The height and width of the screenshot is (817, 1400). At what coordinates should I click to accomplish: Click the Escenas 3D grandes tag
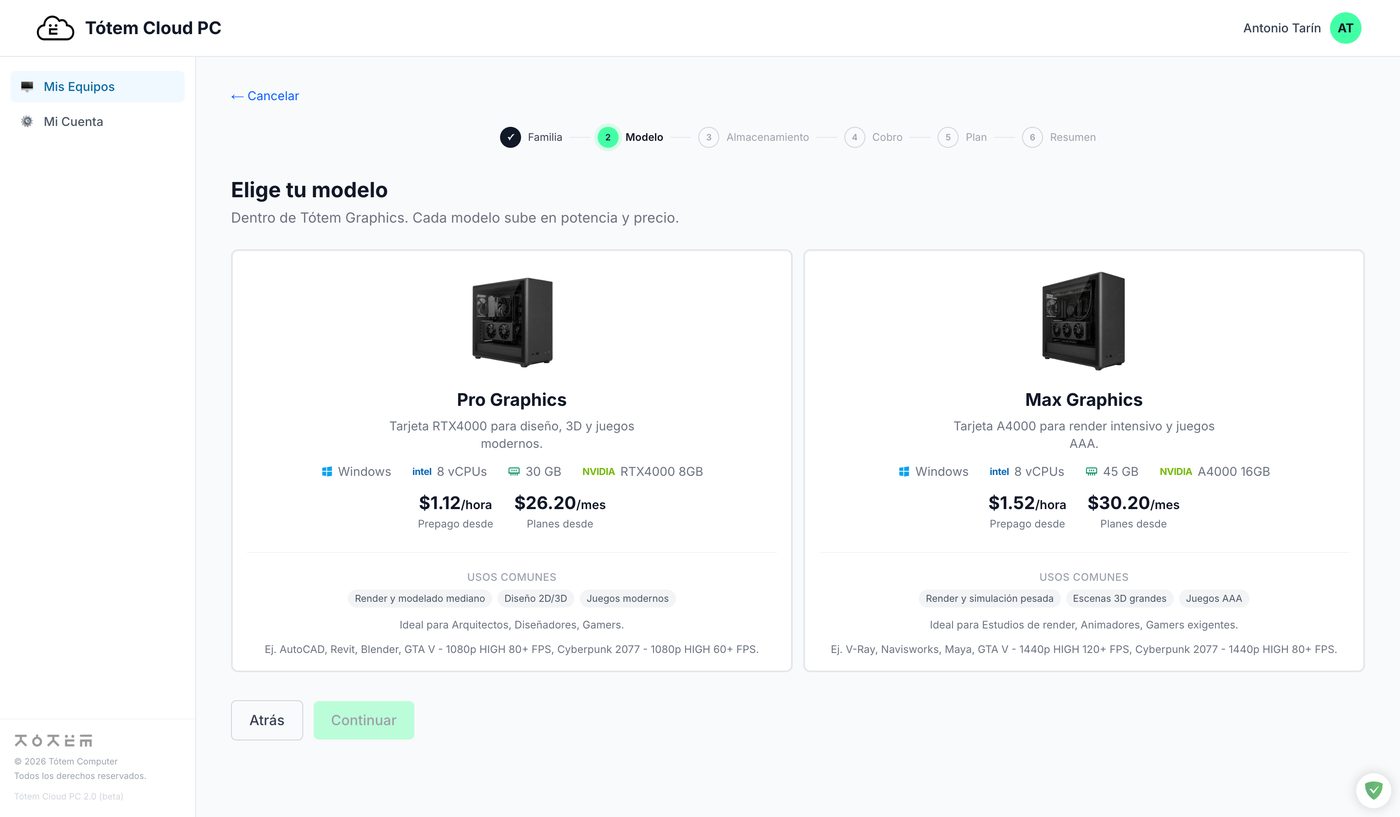[1120, 599]
